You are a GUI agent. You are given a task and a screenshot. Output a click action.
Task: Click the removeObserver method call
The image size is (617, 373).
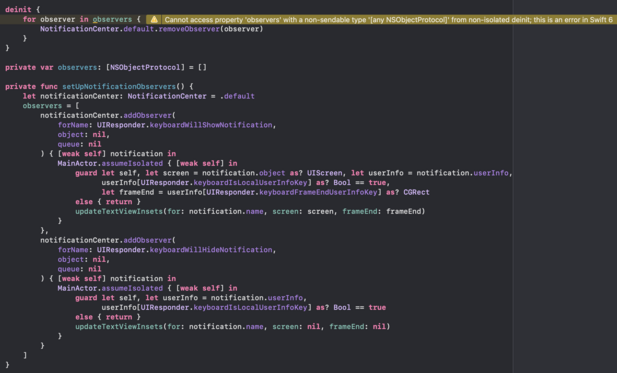pos(189,29)
